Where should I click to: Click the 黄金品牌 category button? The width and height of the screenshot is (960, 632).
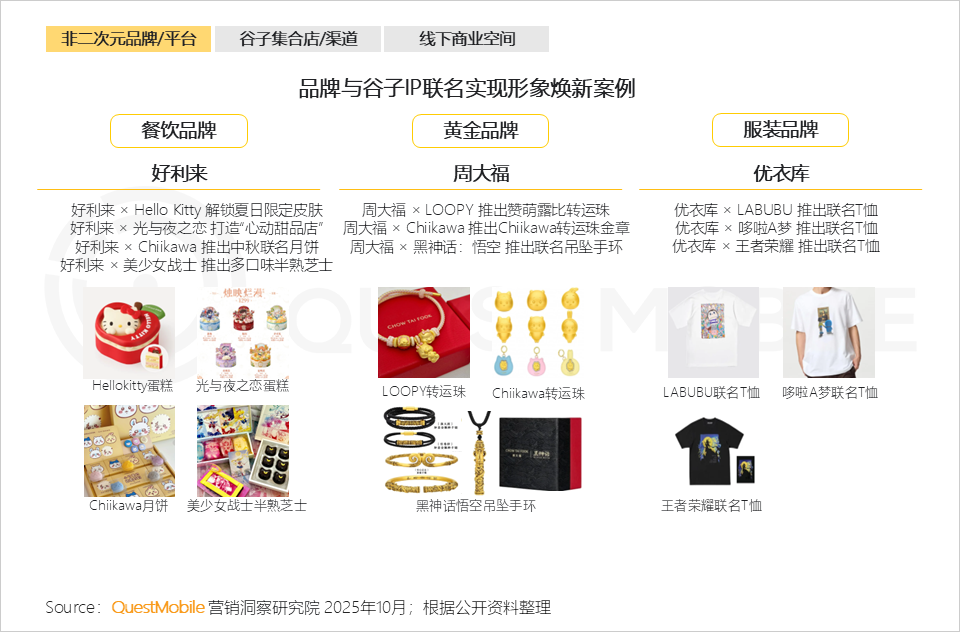(481, 130)
